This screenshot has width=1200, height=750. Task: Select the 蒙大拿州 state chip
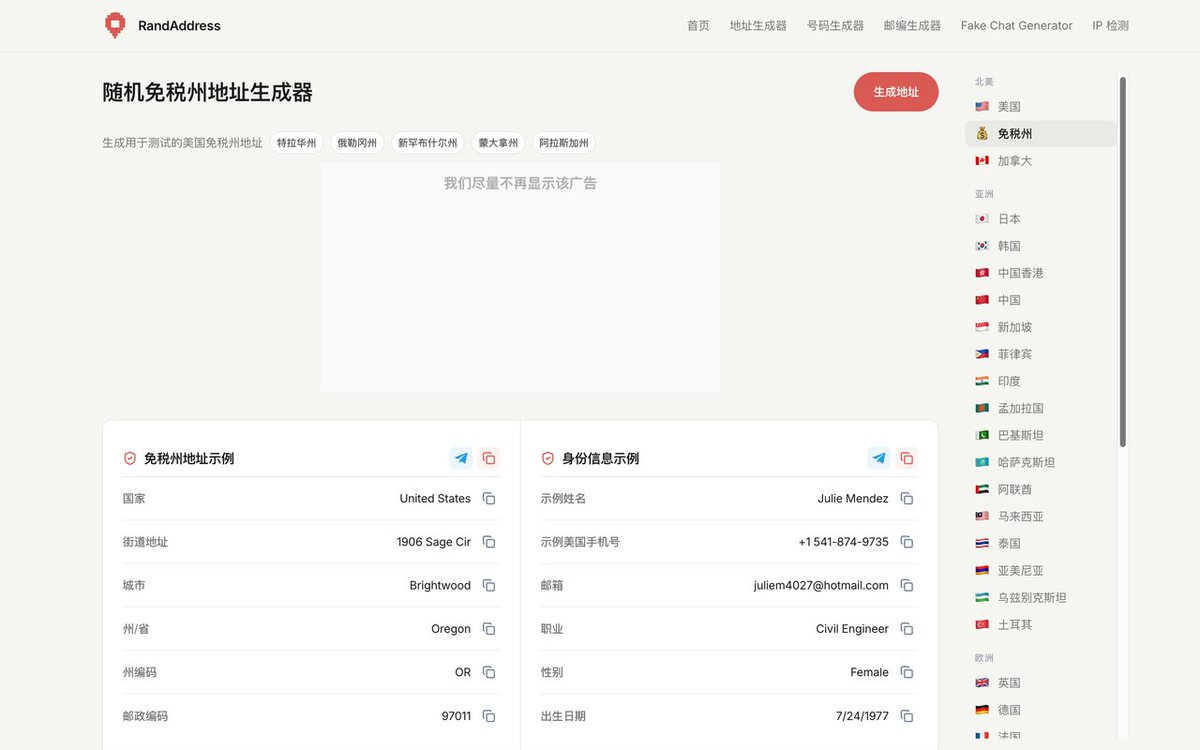tap(498, 143)
